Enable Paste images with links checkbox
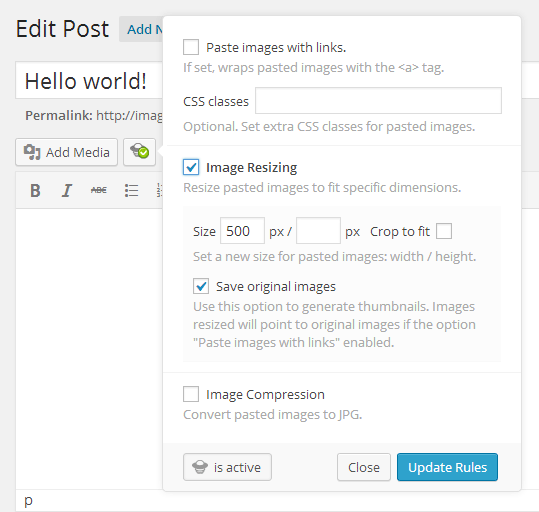This screenshot has height=512, width=539. (191, 47)
